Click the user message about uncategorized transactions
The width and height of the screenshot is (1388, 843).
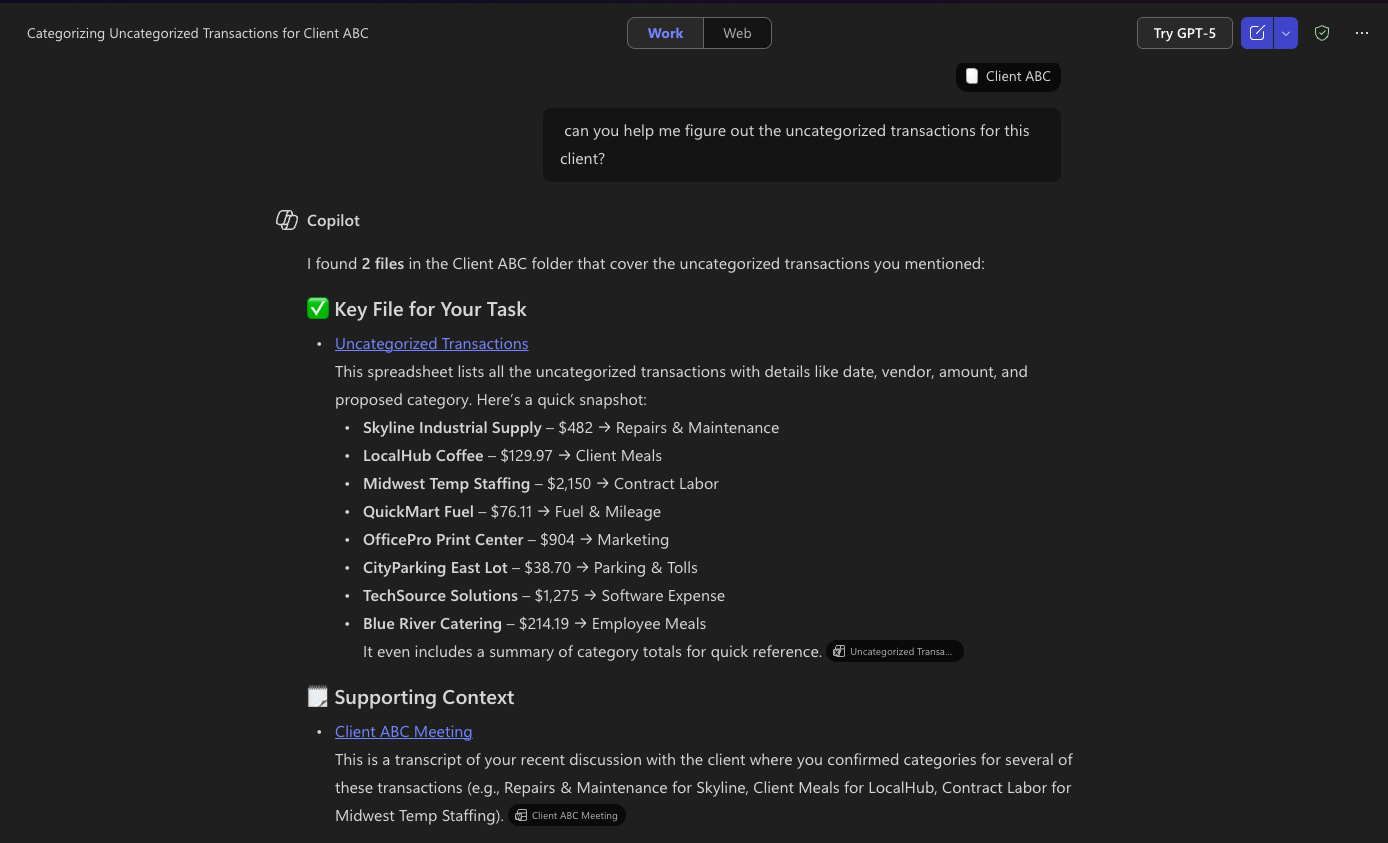[802, 145]
